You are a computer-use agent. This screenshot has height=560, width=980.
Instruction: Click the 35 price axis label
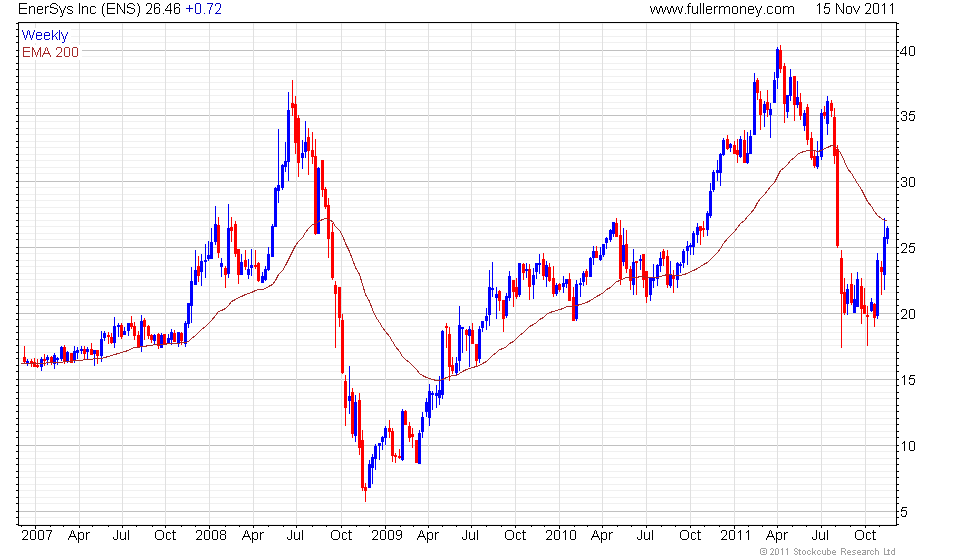(908, 116)
